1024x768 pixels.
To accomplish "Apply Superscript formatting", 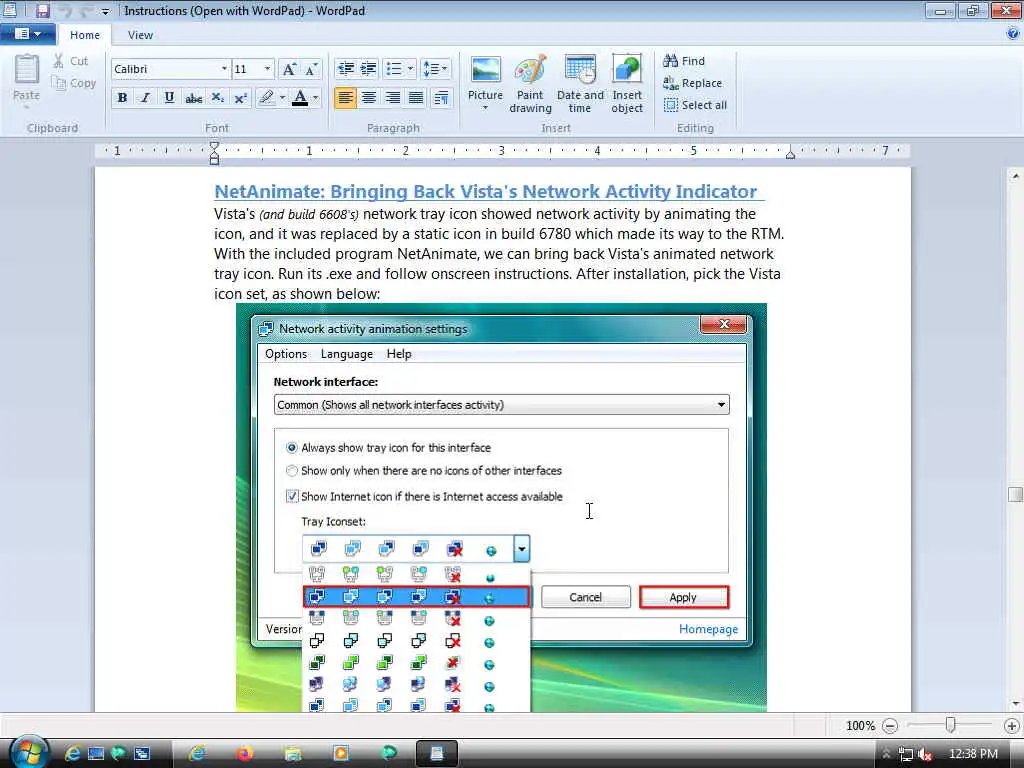I will pyautogui.click(x=240, y=98).
